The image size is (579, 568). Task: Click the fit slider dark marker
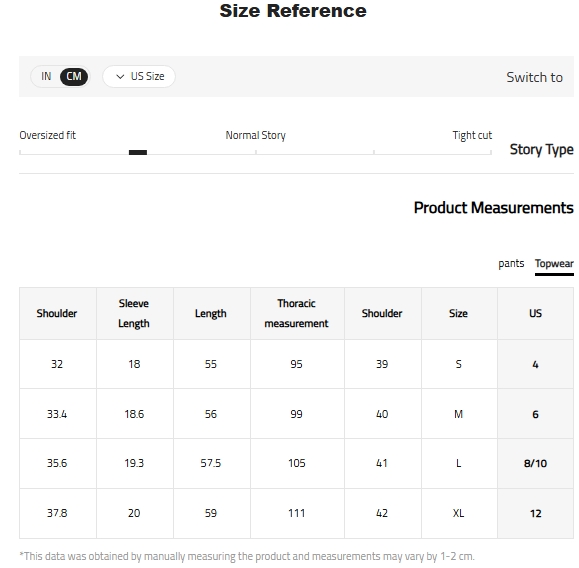pos(138,153)
